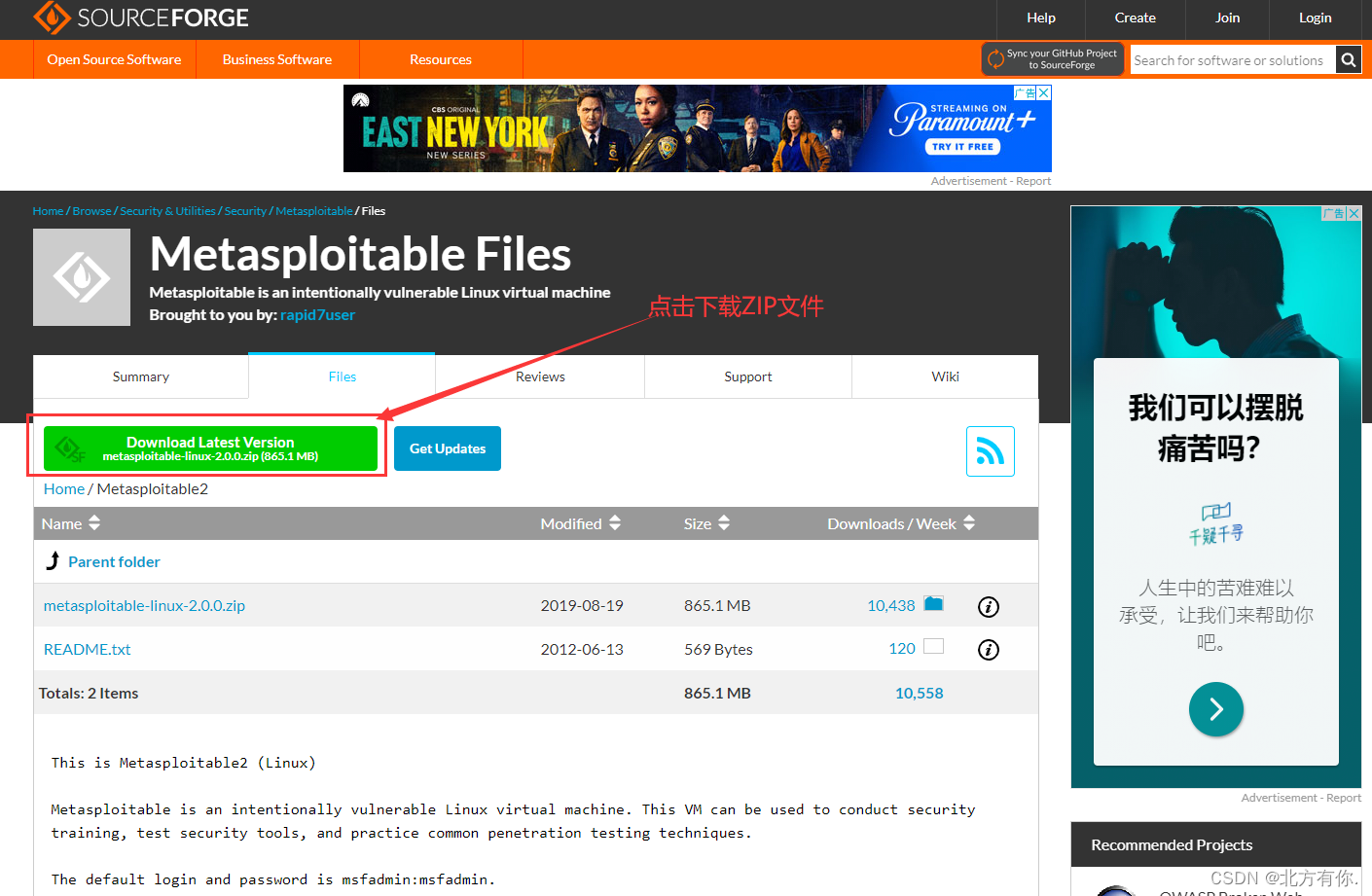Screen dimensions: 1372x896
Task: Click Download Latest Version button
Action: click(x=210, y=448)
